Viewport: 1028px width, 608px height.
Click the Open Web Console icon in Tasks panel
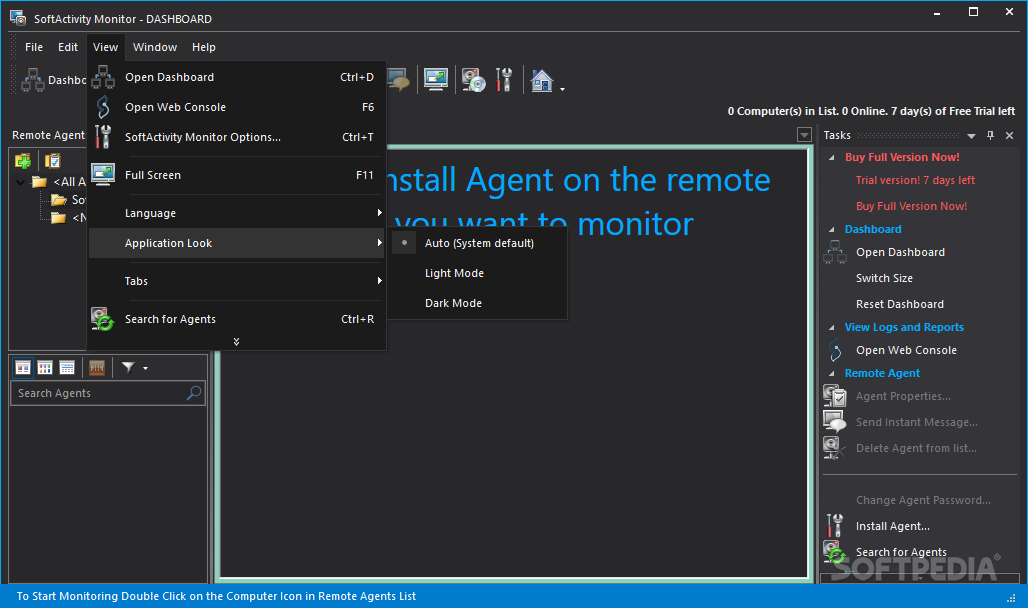click(x=835, y=350)
